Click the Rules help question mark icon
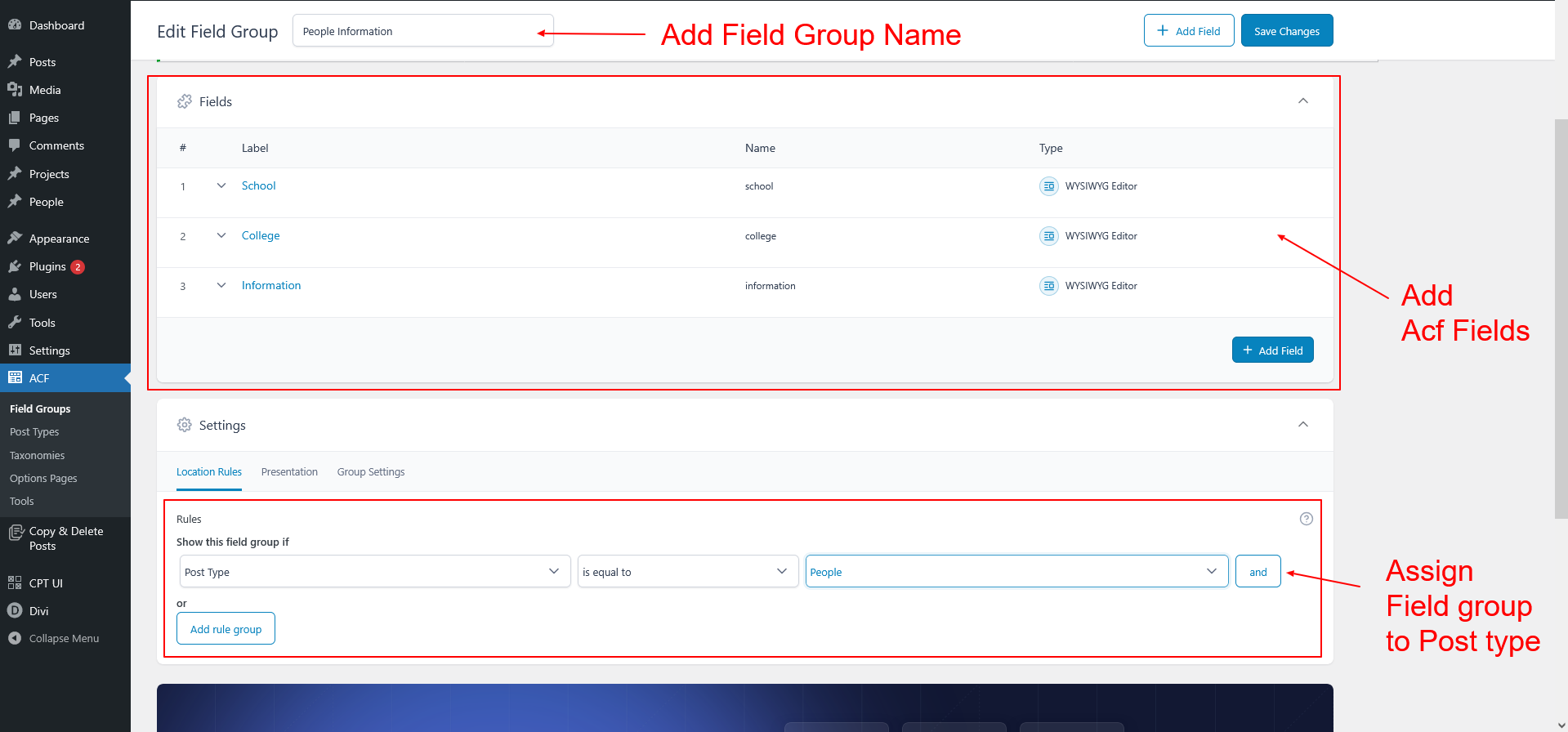The width and height of the screenshot is (1568, 732). coord(1307,519)
